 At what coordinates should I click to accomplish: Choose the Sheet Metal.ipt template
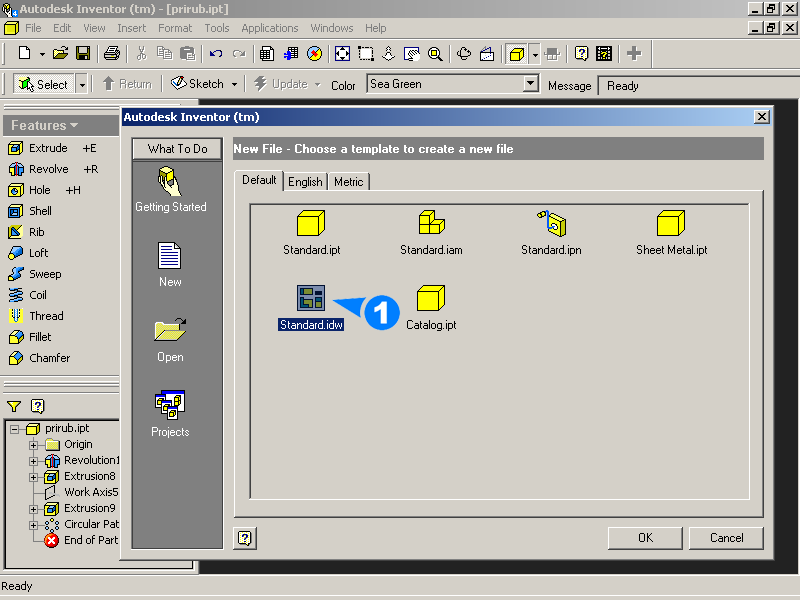[x=671, y=224]
